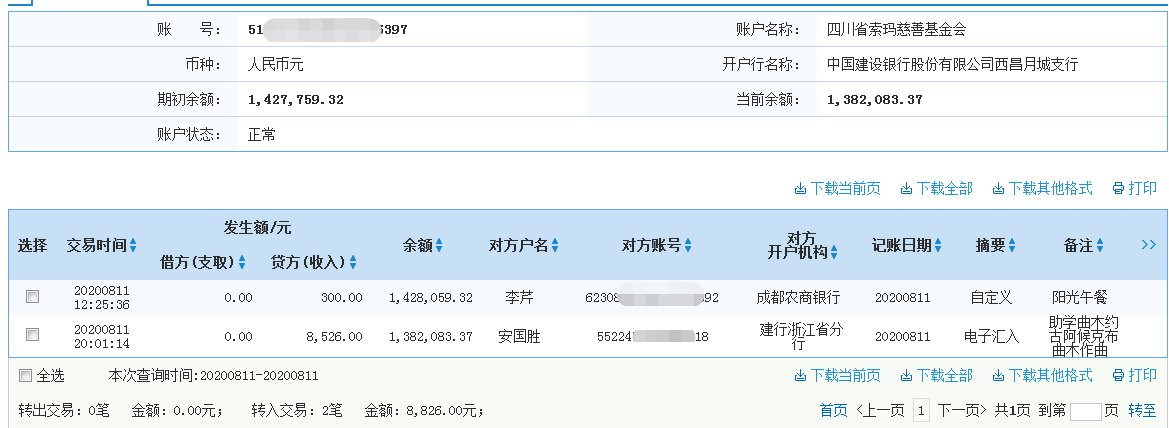1169x428 pixels.
Task: Sort by 对方户名 column arrows
Action: pyautogui.click(x=555, y=245)
